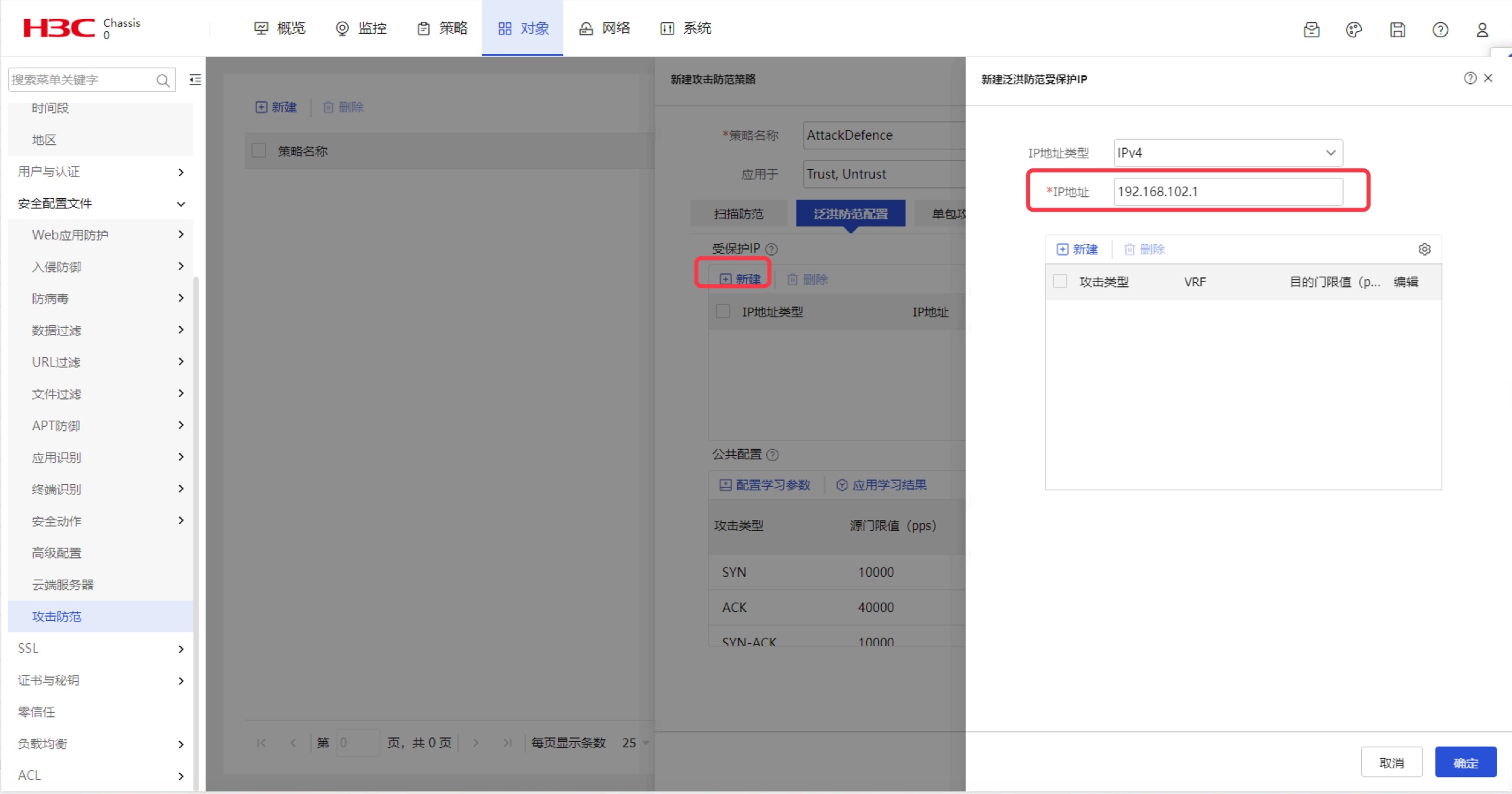Collapse 安全配置文件 in the sidebar
The image size is (1512, 794).
[x=101, y=204]
